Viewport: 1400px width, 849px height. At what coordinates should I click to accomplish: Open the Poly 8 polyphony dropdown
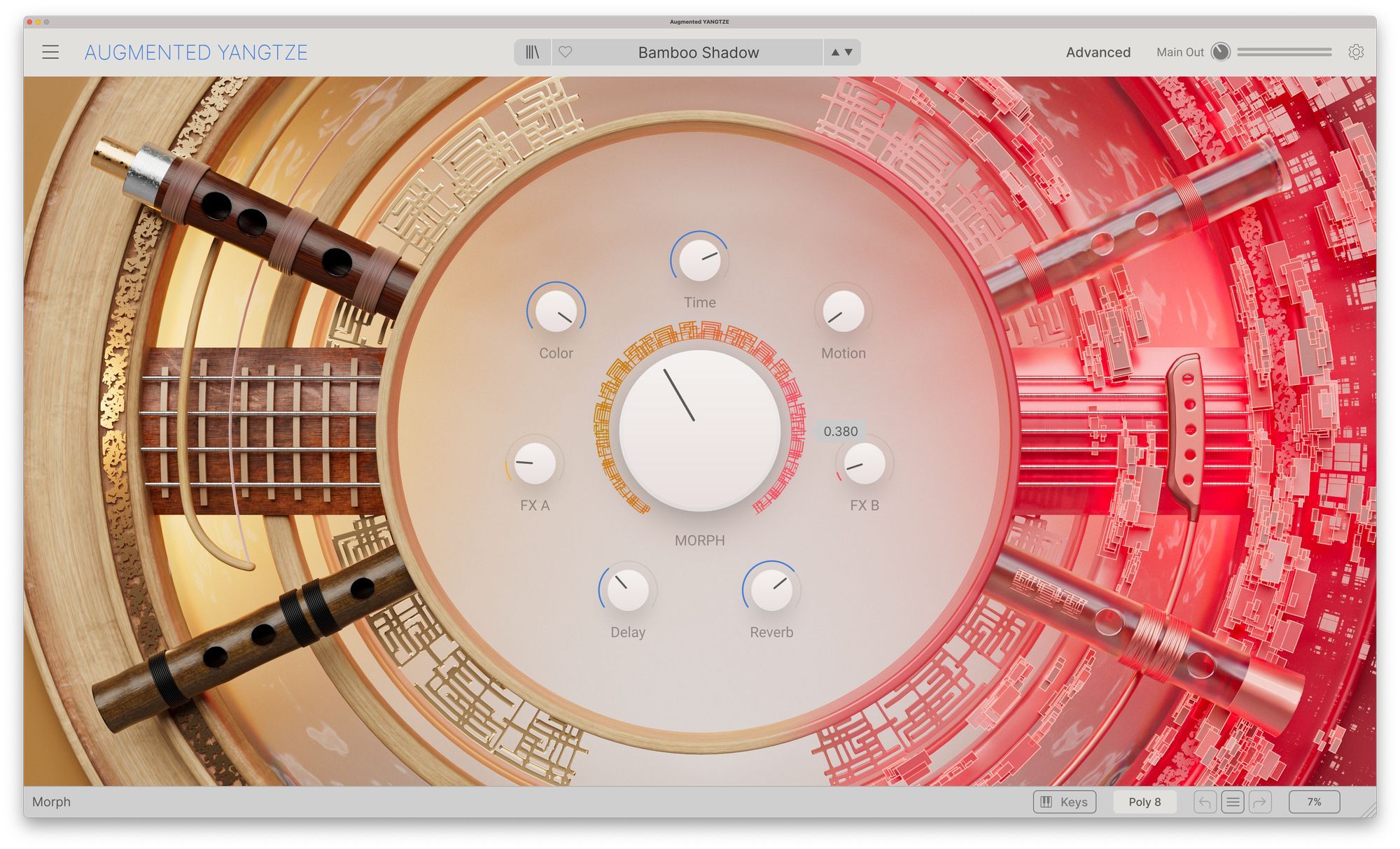pos(1144,802)
